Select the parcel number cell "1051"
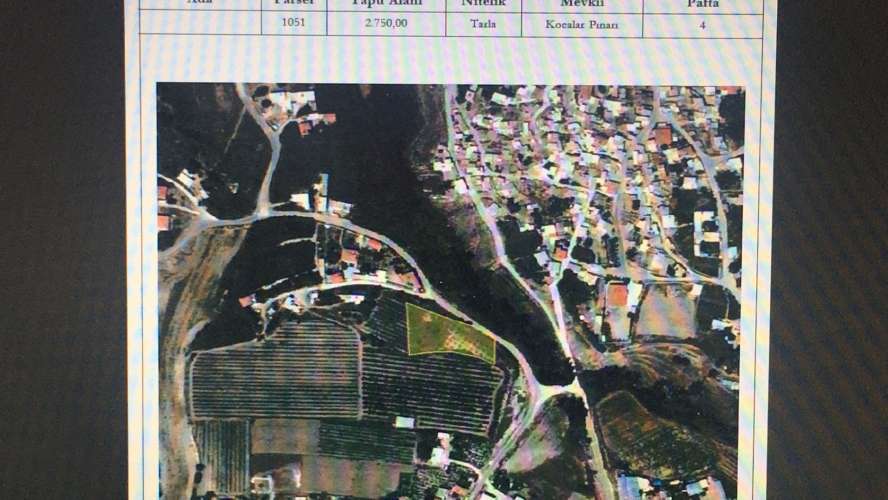This screenshot has height=500, width=888. [x=293, y=23]
